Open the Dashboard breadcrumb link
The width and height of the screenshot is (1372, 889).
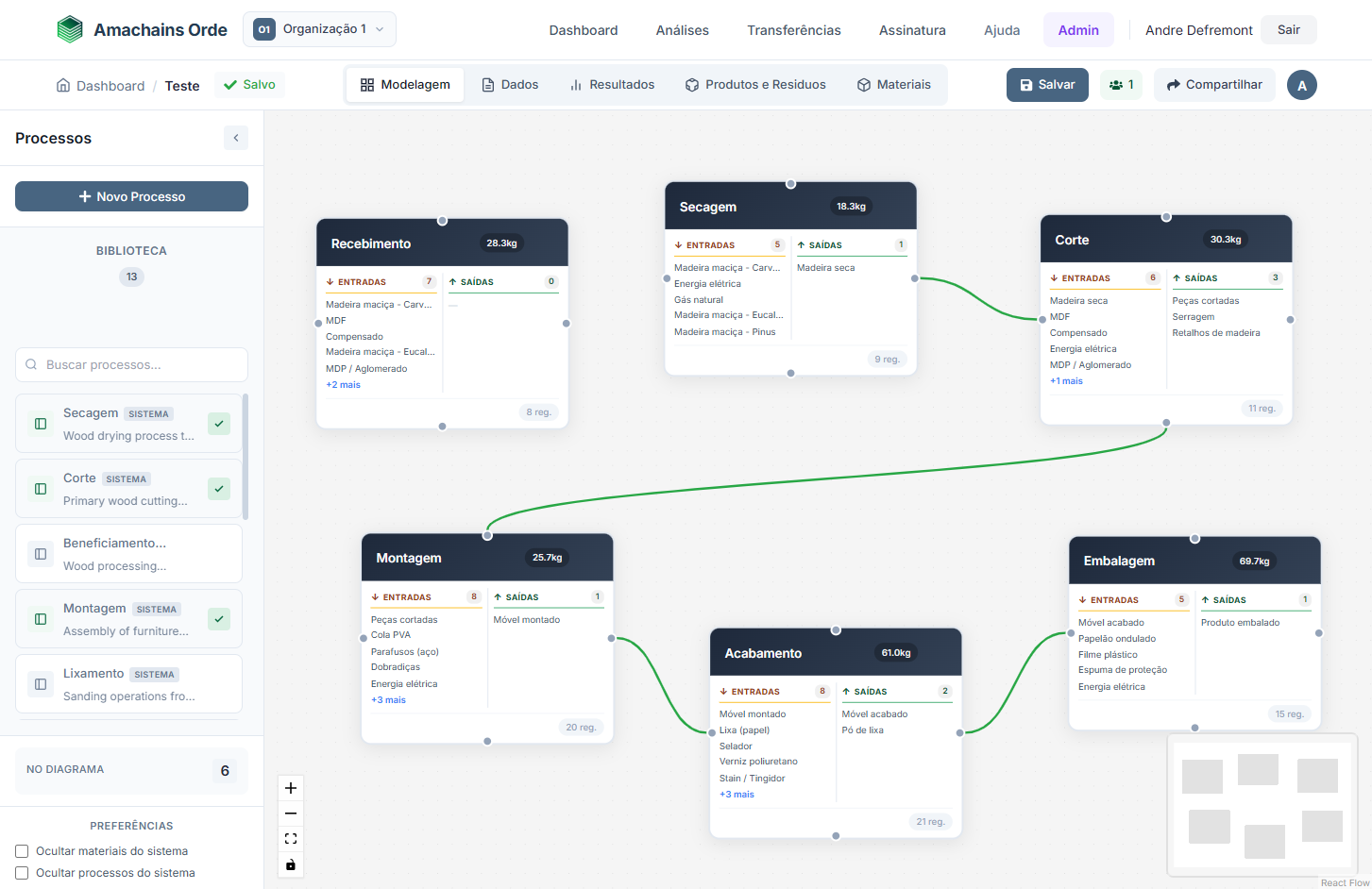click(110, 86)
